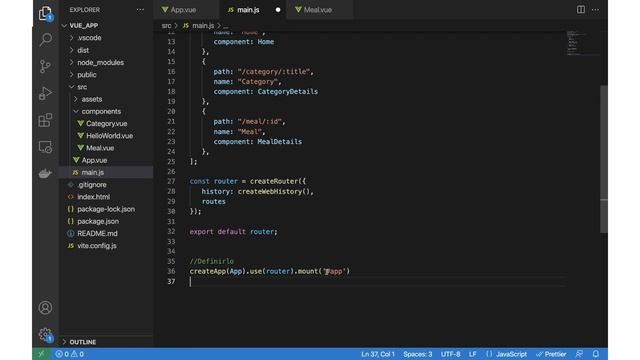This screenshot has width=640, height=360.
Task: Open the Accounts icon
Action: tap(45, 307)
